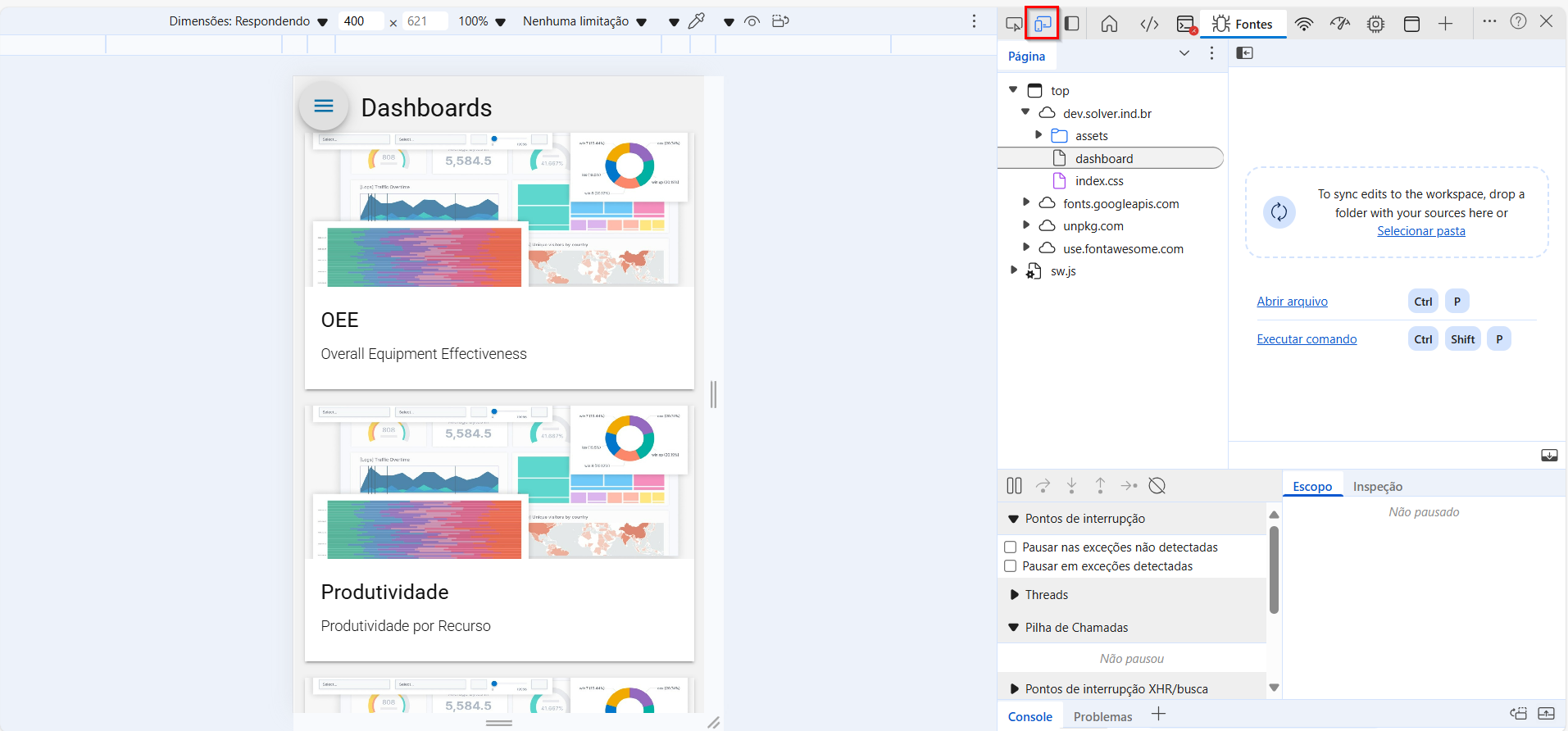Toggle deactivate breakpoints icon

coord(1157,486)
